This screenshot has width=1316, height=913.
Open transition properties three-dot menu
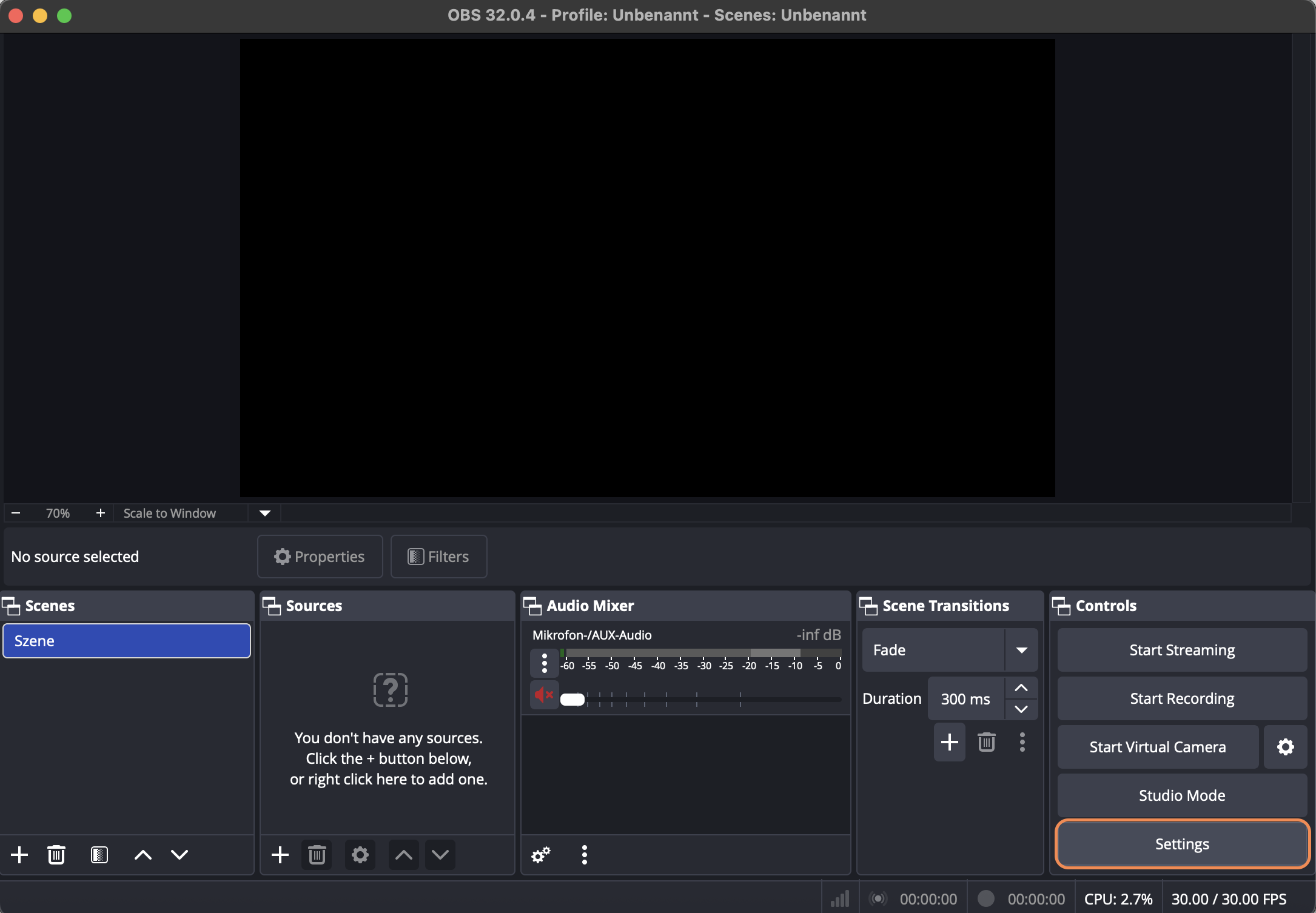pyautogui.click(x=1022, y=742)
